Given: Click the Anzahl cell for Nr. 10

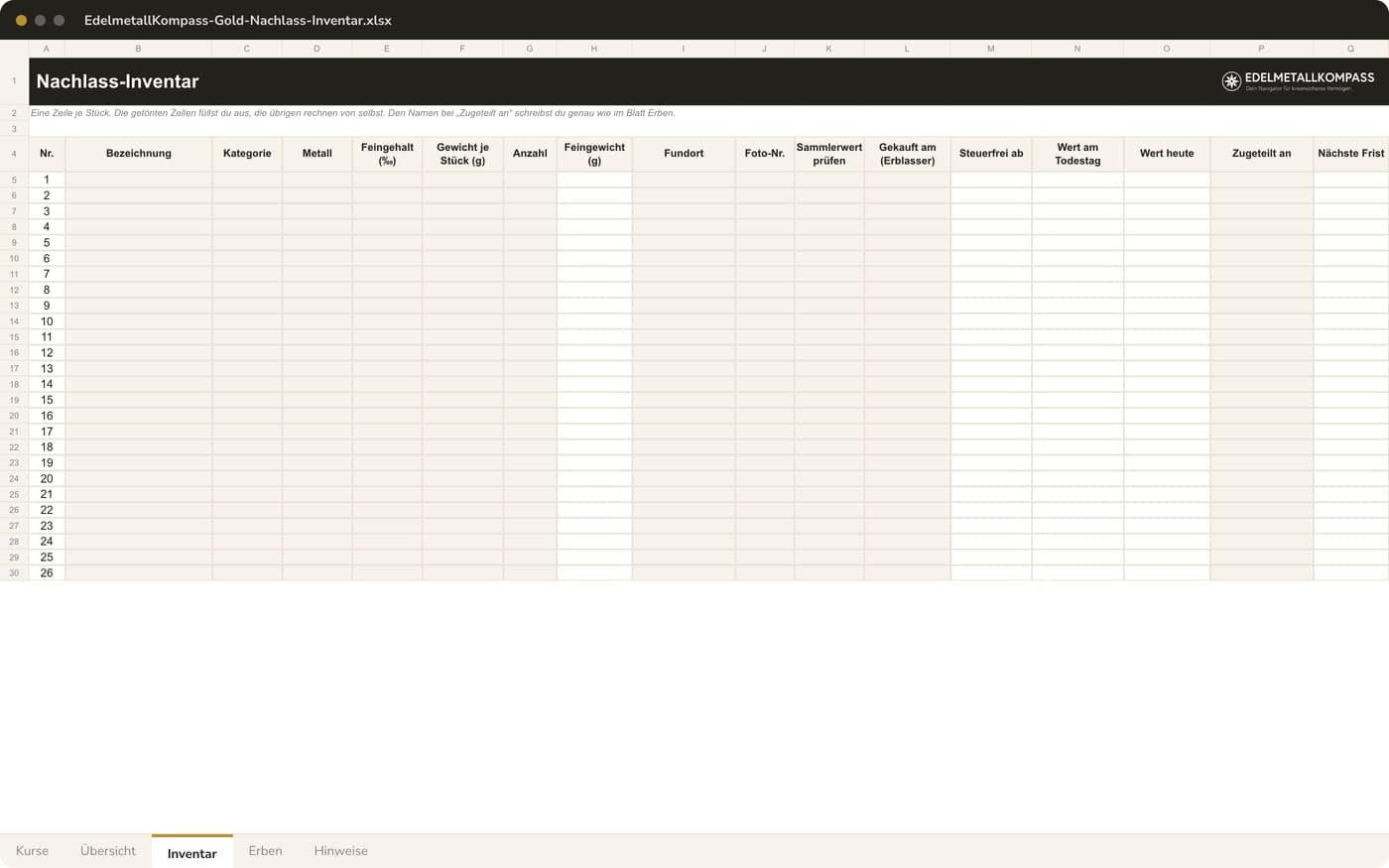Looking at the screenshot, I should 530,321.
